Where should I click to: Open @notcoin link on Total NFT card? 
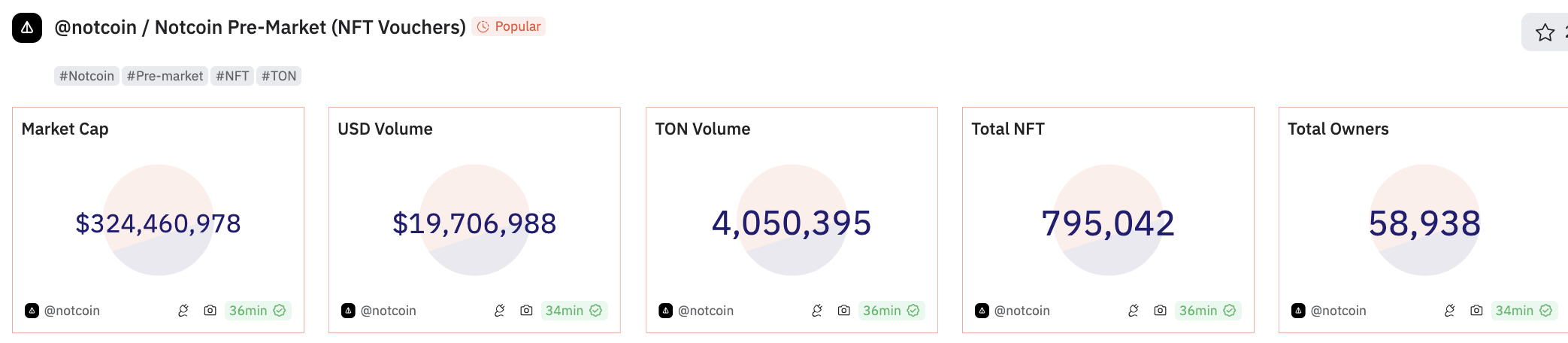point(1021,311)
